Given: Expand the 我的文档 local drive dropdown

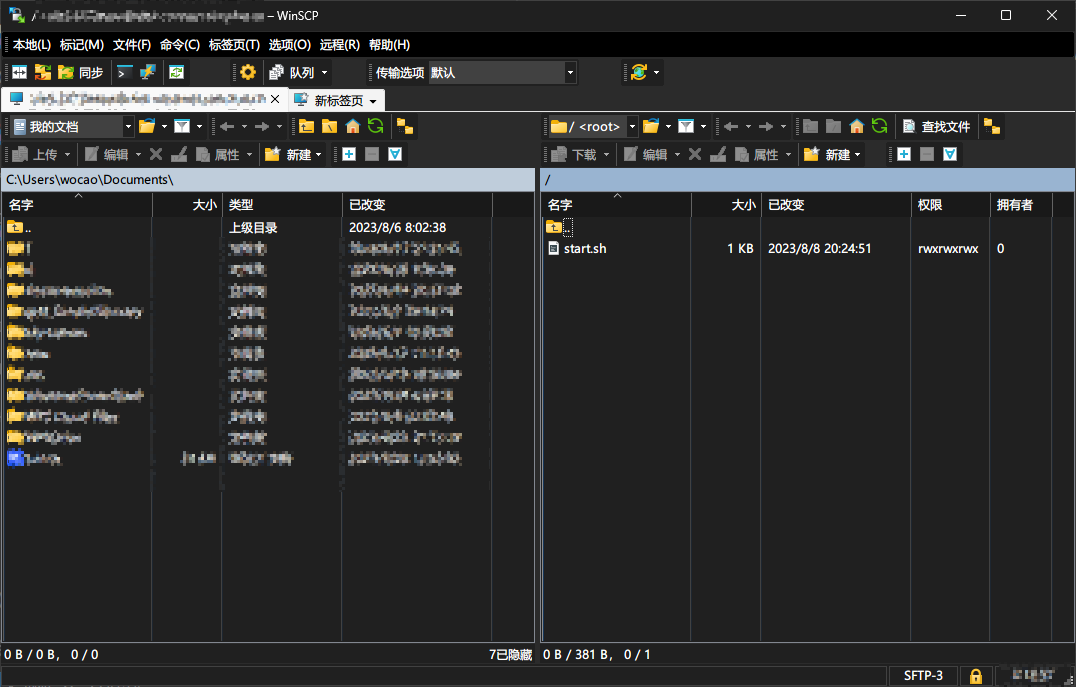Looking at the screenshot, I should [128, 126].
